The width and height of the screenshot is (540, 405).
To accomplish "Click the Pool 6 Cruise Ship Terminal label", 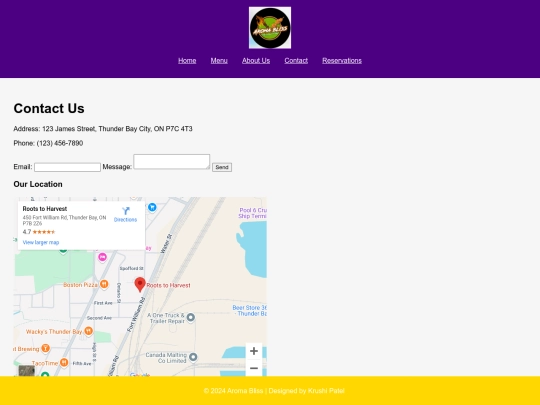I will pos(252,213).
